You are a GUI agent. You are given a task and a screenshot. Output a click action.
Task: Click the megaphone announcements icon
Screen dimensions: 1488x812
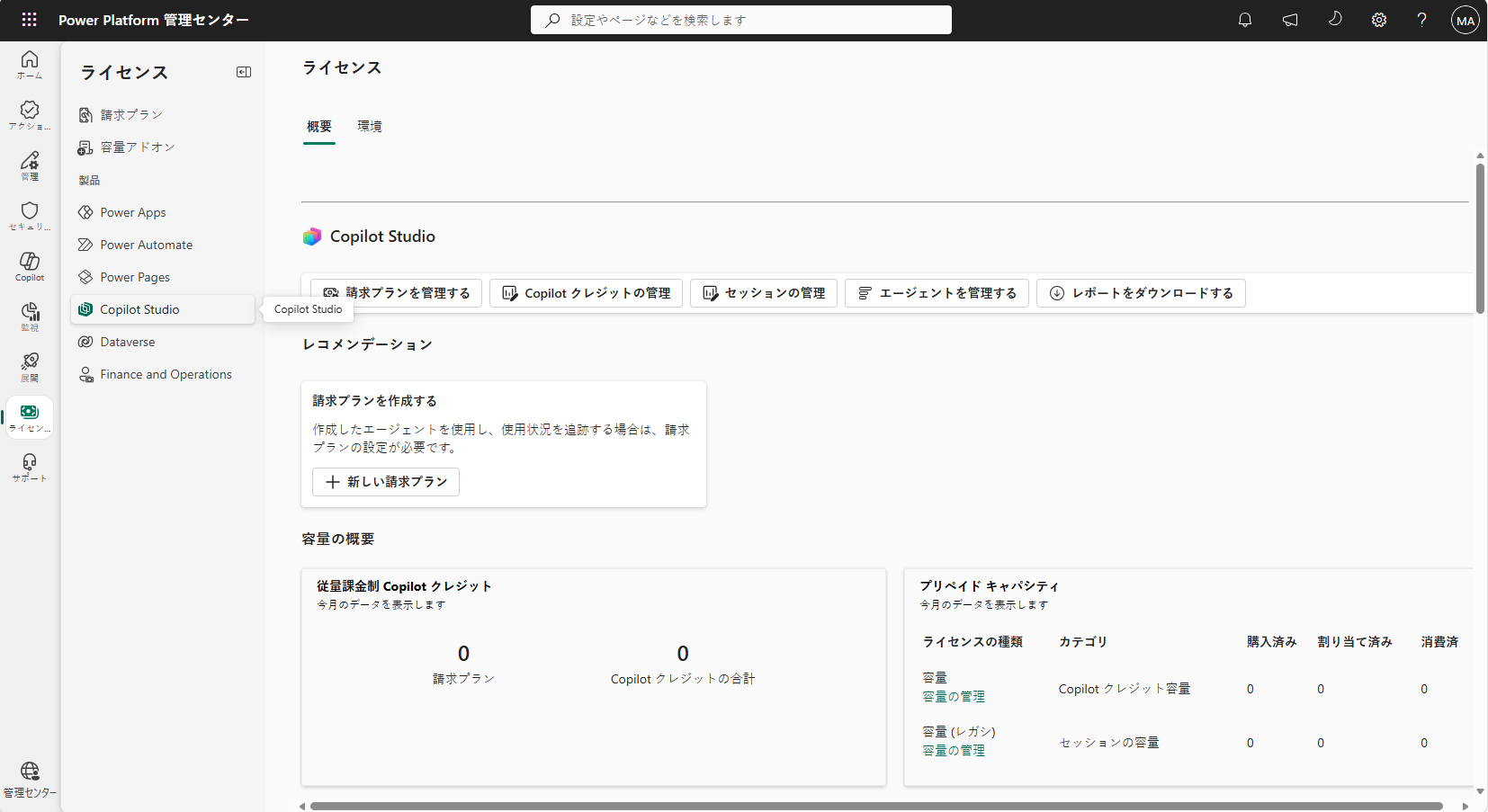click(1290, 20)
